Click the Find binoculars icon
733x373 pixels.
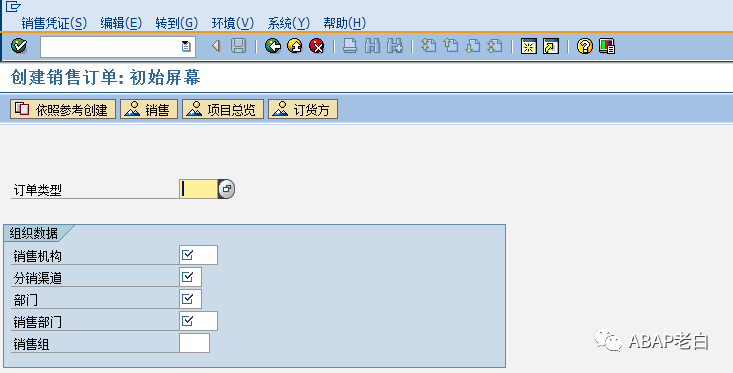tap(372, 46)
